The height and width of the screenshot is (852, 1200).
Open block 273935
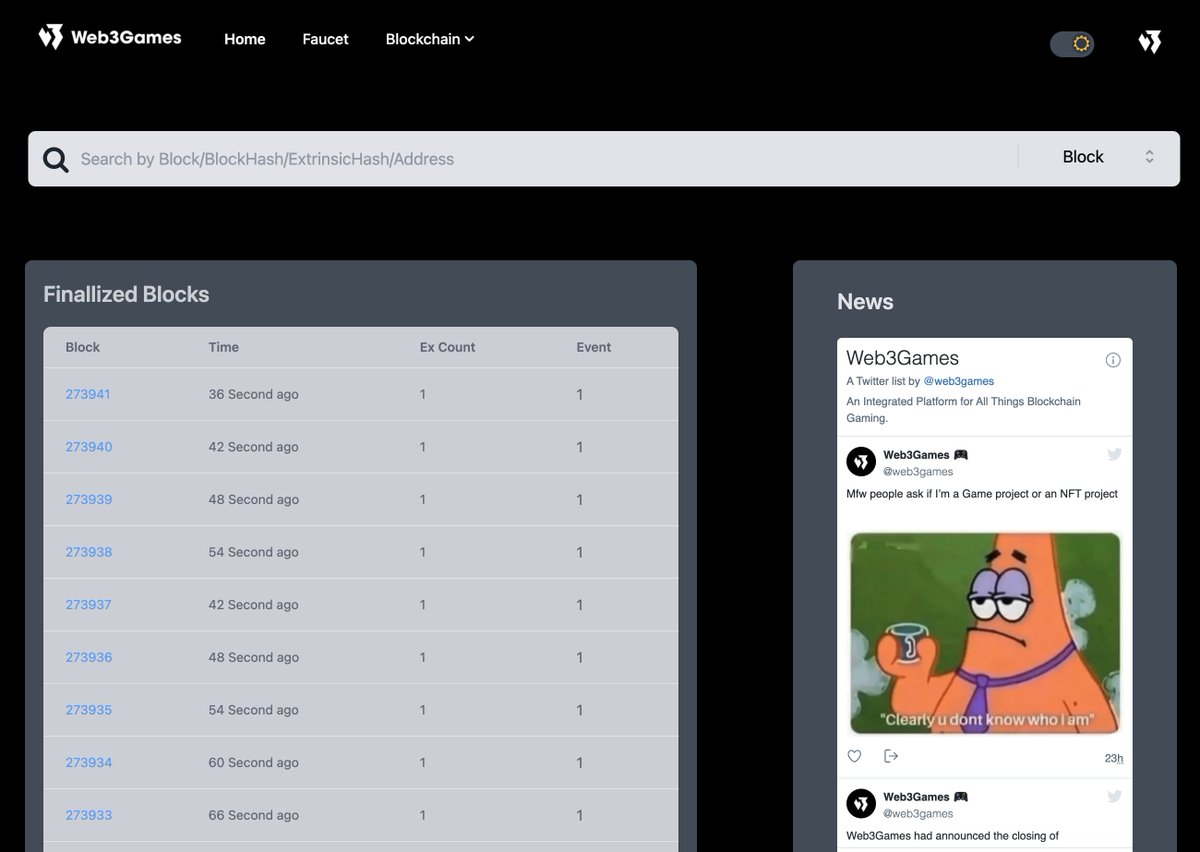[x=89, y=710]
